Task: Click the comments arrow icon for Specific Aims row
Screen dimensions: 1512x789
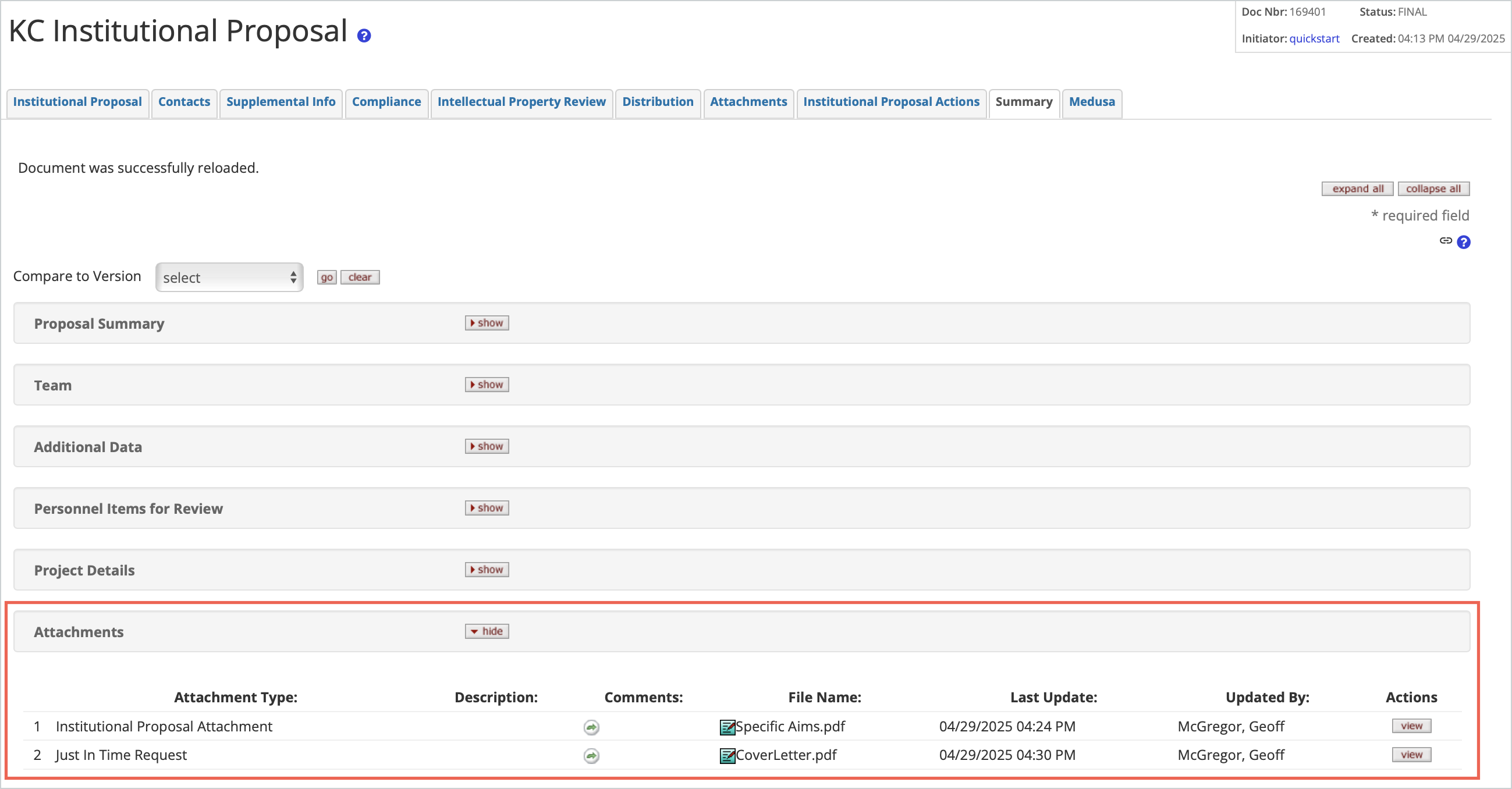Action: (591, 727)
